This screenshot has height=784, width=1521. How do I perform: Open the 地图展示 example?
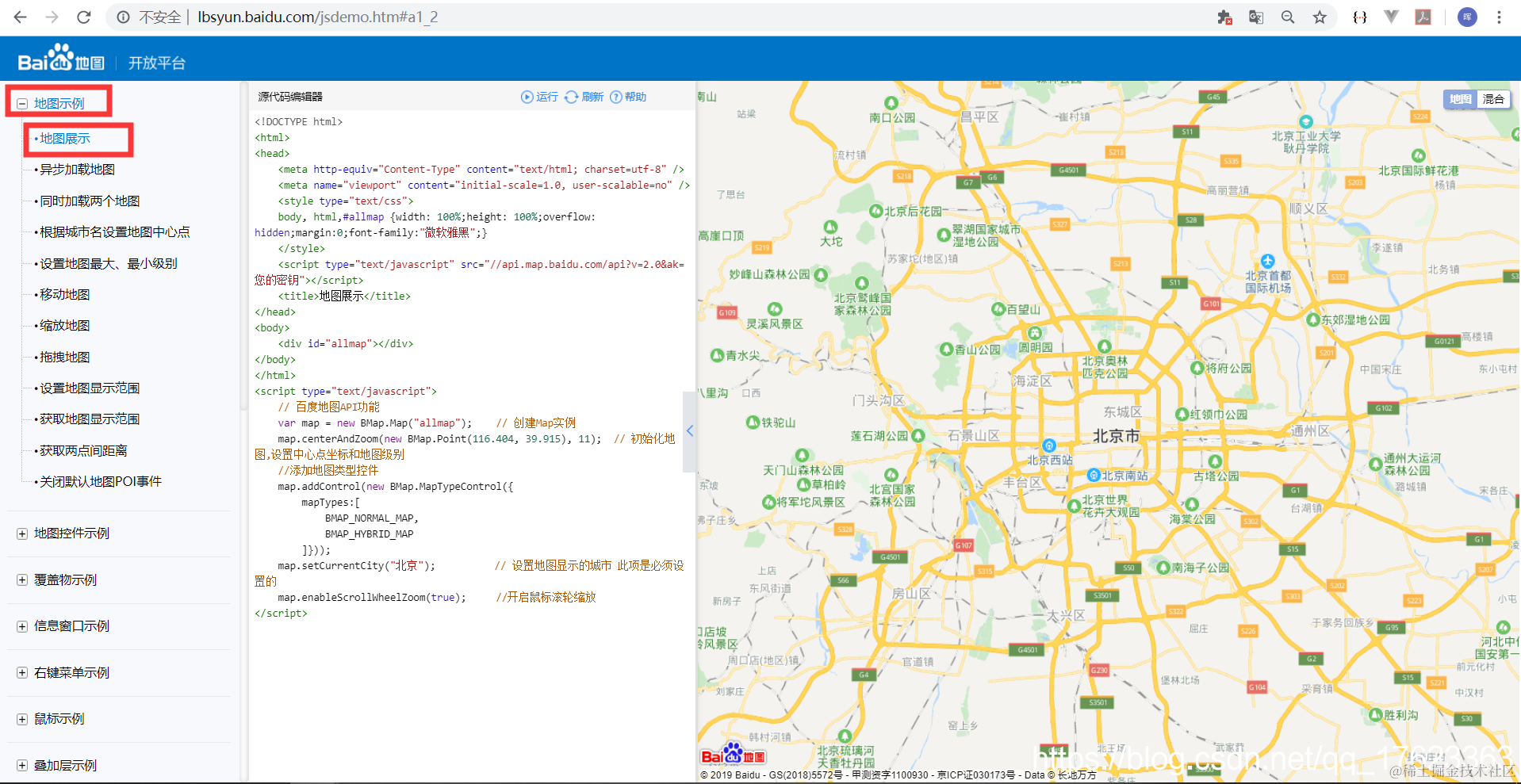point(65,139)
